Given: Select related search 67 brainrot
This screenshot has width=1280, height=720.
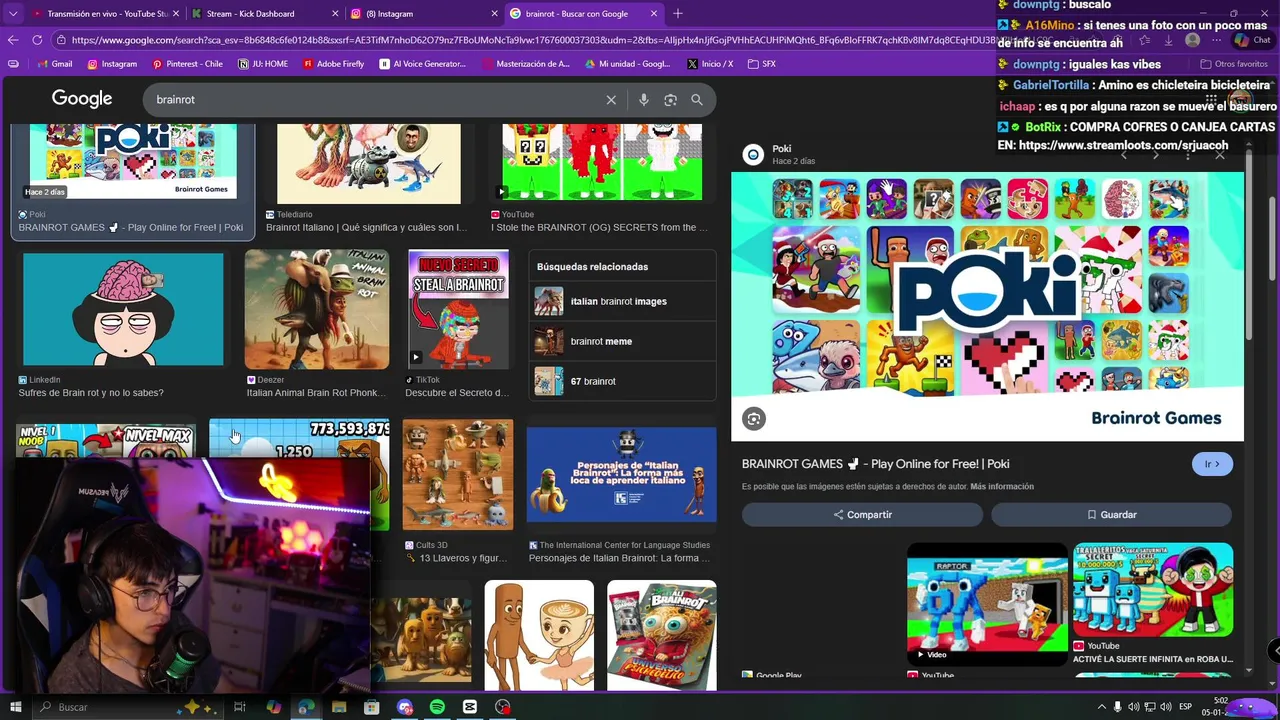Looking at the screenshot, I should click(622, 381).
